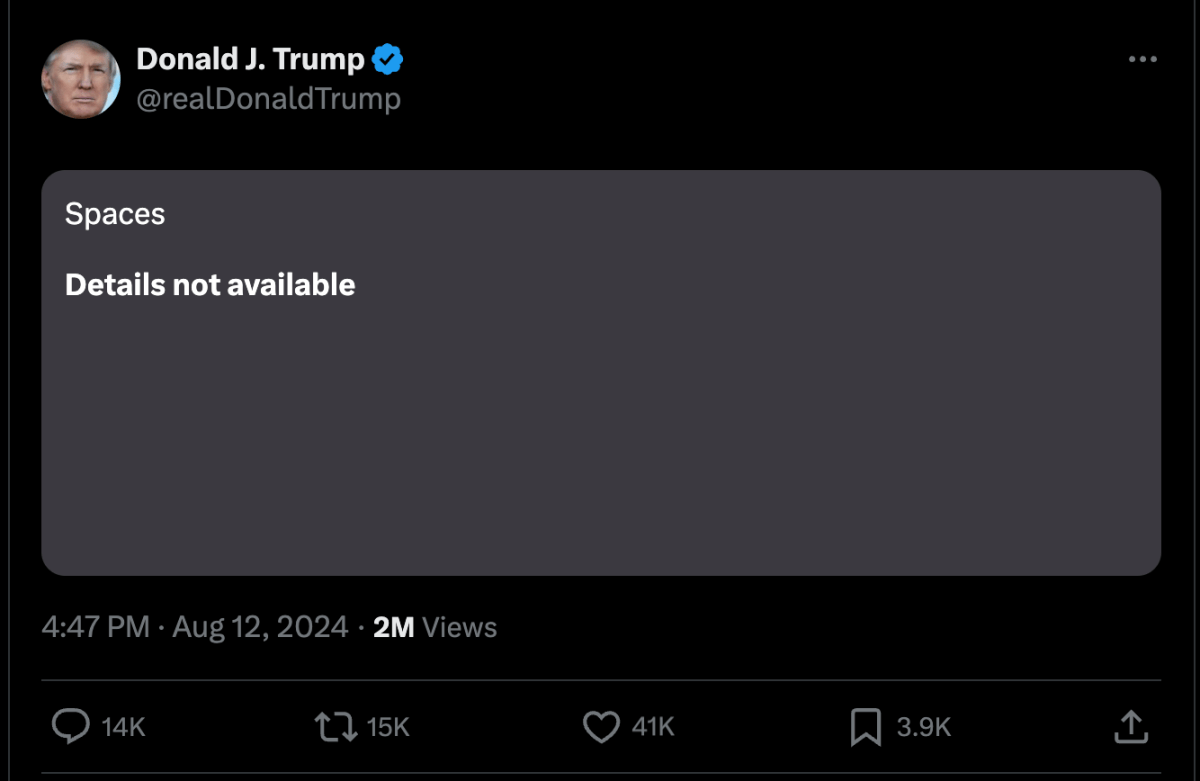Click the 15K reposts count
The image size is (1200, 781).
389,728
